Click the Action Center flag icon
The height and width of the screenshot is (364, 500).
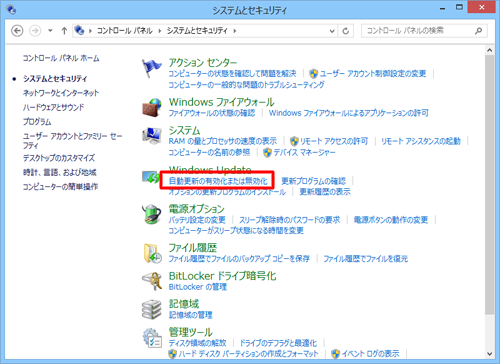151,68
